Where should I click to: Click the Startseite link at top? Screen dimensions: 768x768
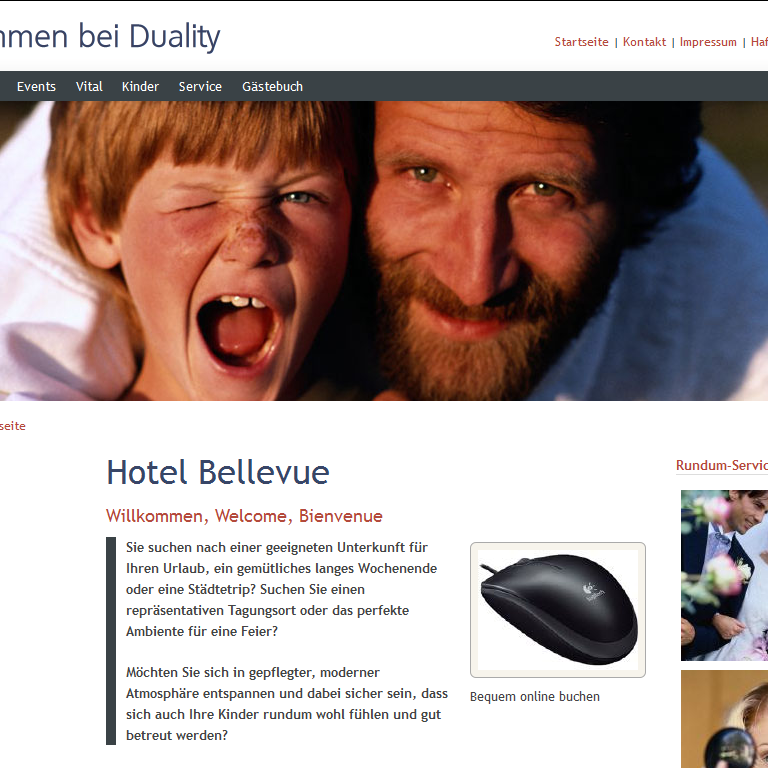[x=581, y=42]
